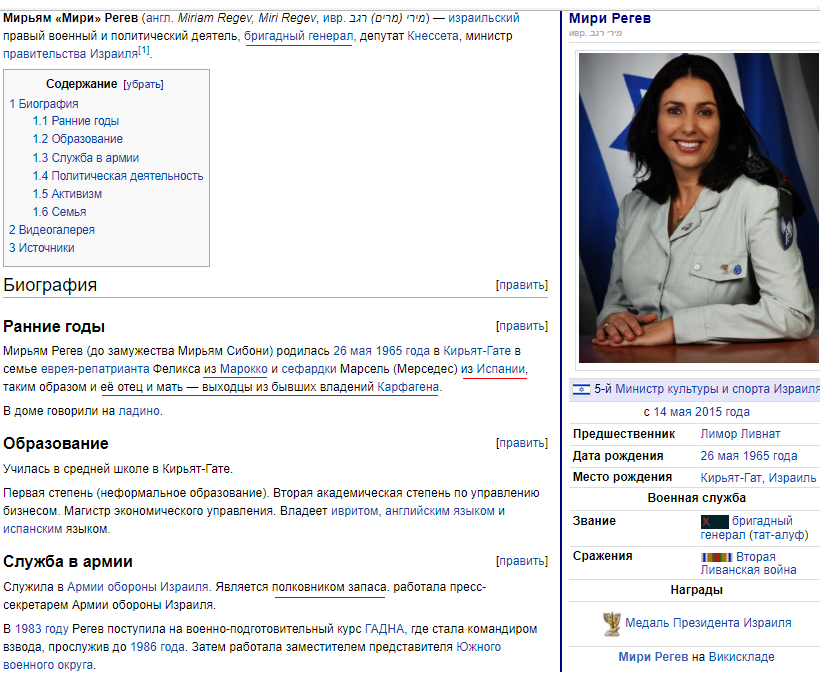Go to 2 Видеогалерея section
This screenshot has height=683, width=820.
(52, 230)
